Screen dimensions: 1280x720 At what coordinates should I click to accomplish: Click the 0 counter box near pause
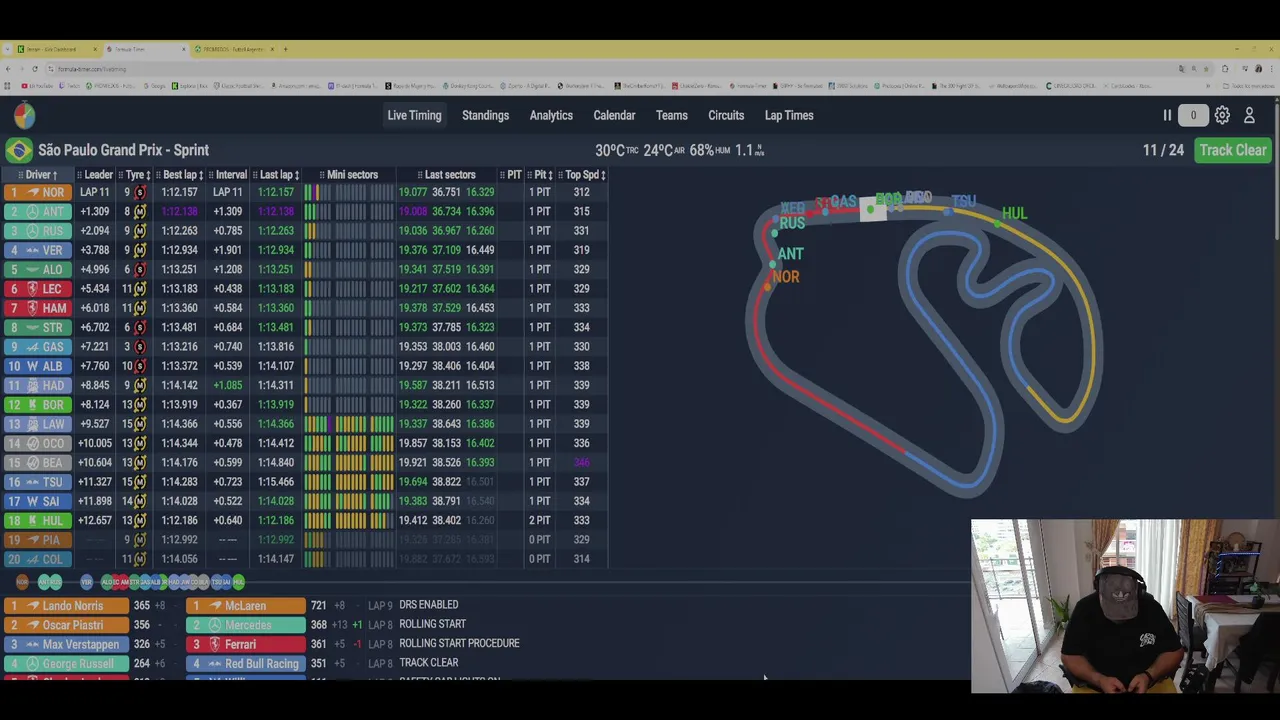1193,115
